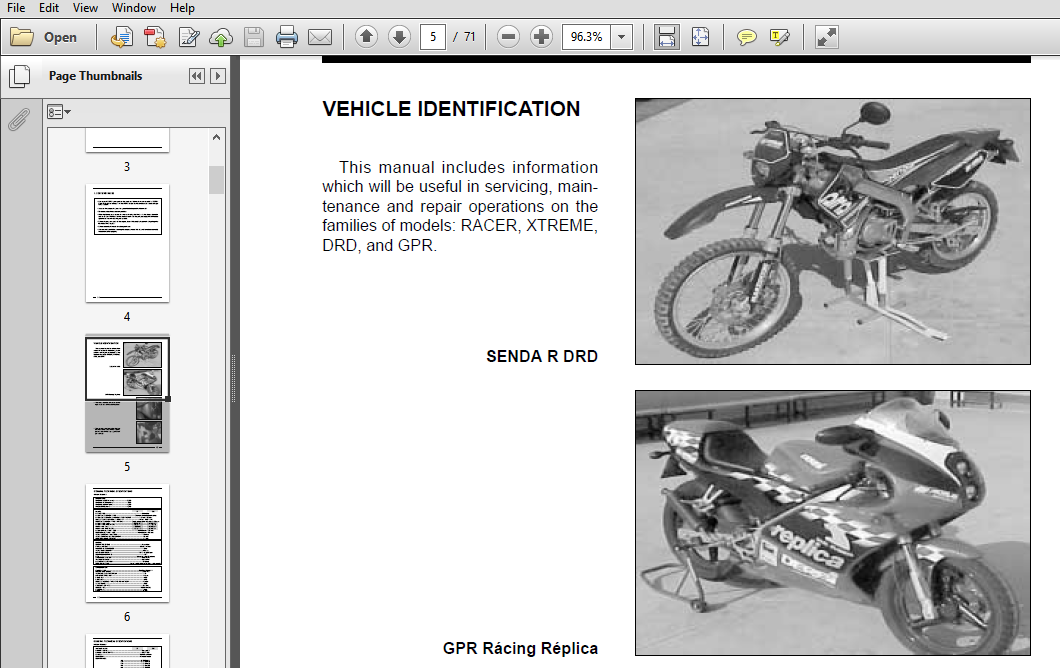Image resolution: width=1060 pixels, height=668 pixels.
Task: Click the Page Thumbnails panel title
Action: click(x=95, y=76)
